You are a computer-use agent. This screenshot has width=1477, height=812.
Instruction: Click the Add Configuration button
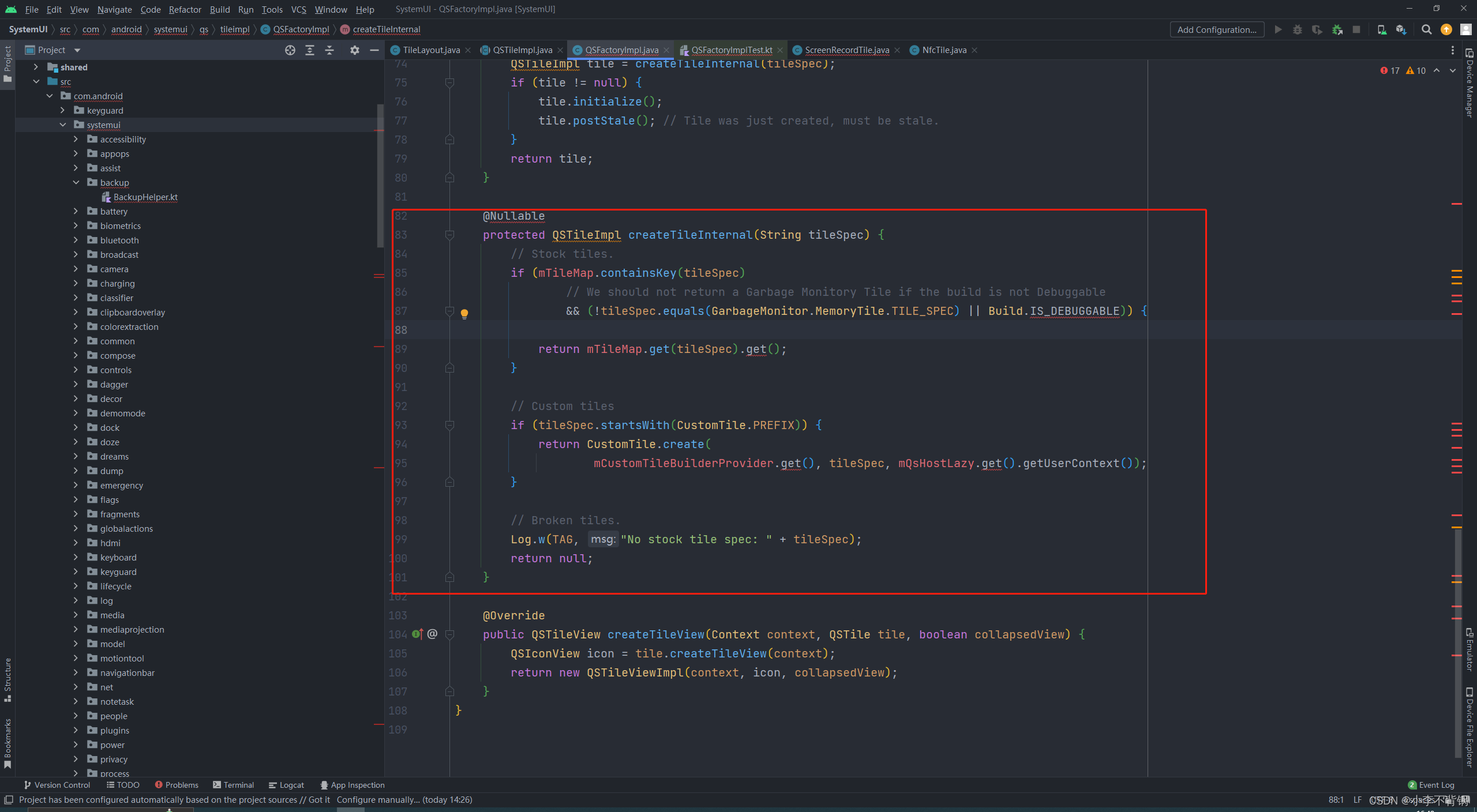1217,29
